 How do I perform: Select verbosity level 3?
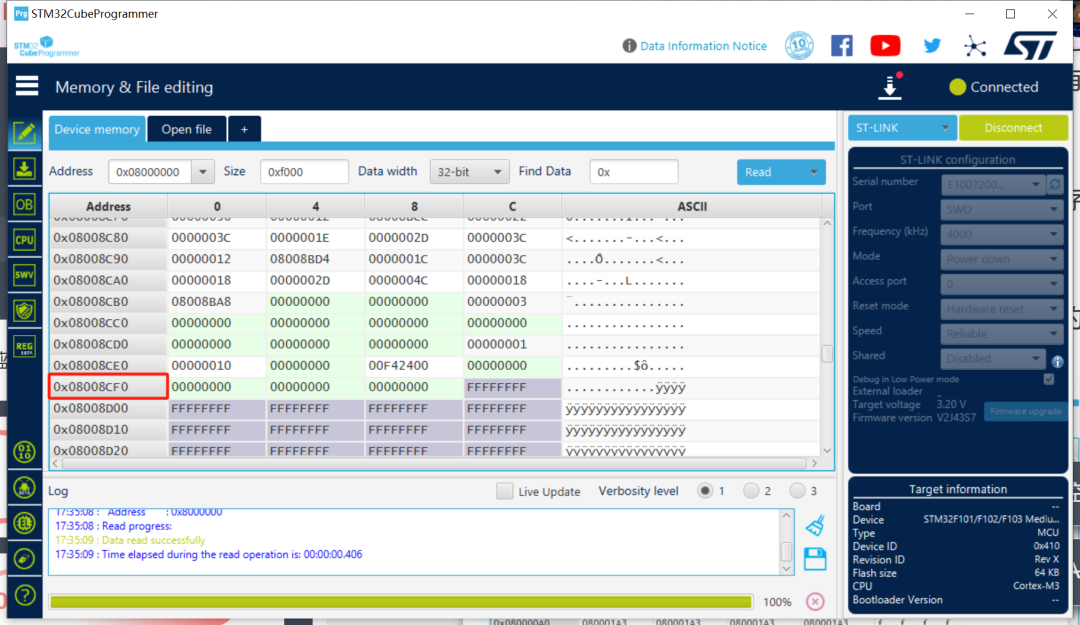coord(797,491)
